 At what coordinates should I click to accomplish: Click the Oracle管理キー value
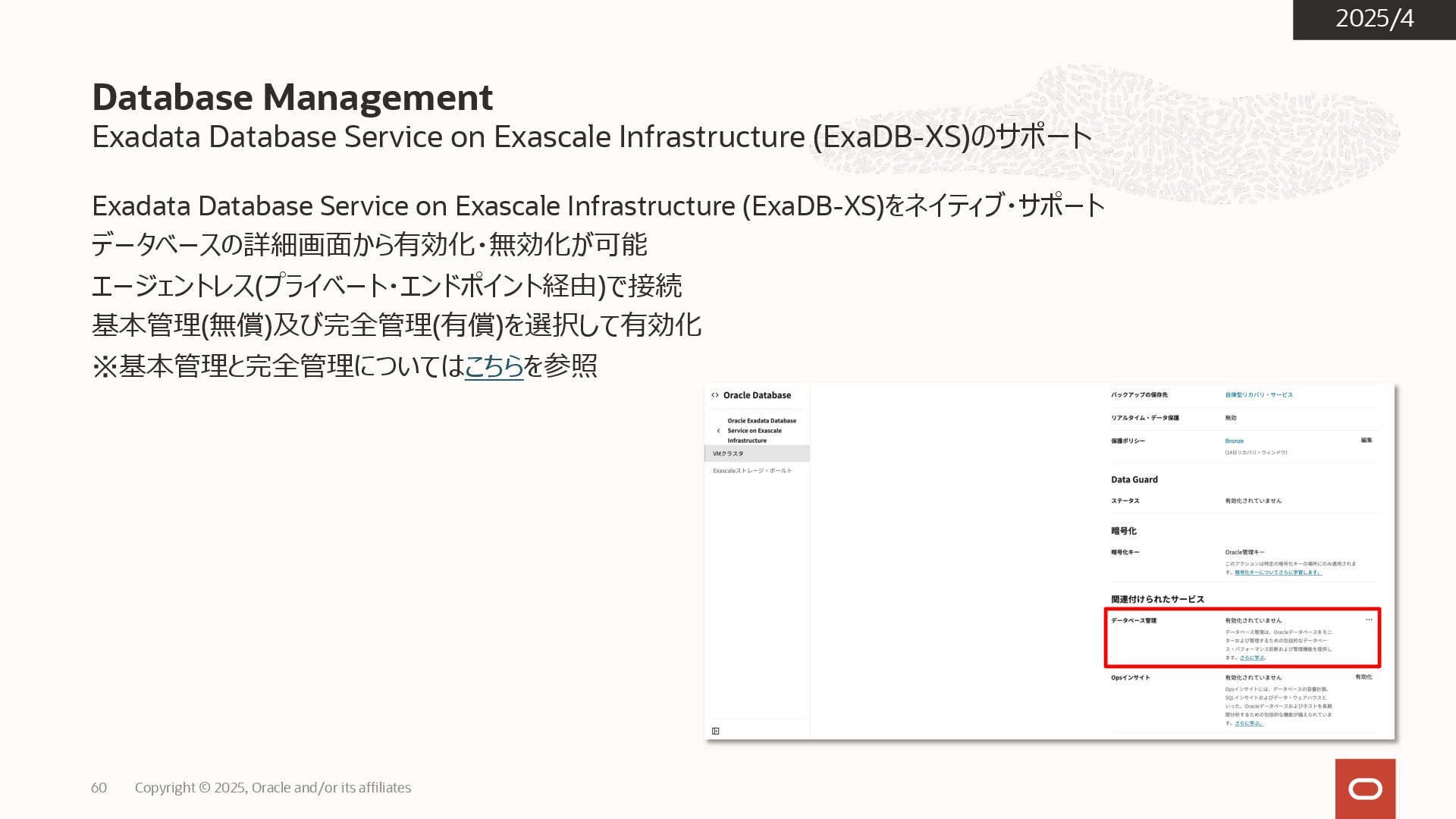[x=1244, y=552]
